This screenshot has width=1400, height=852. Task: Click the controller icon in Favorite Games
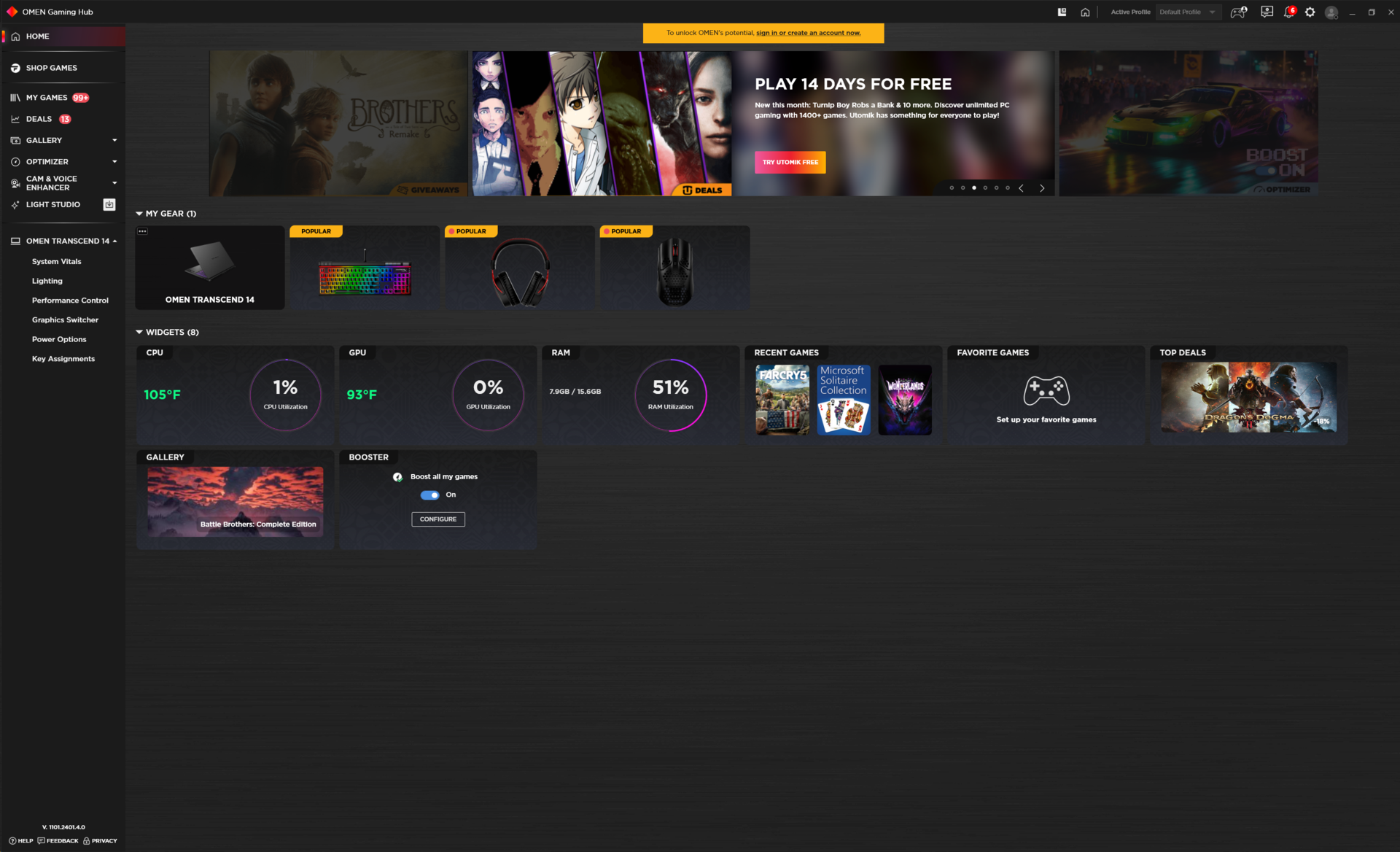coord(1046,391)
